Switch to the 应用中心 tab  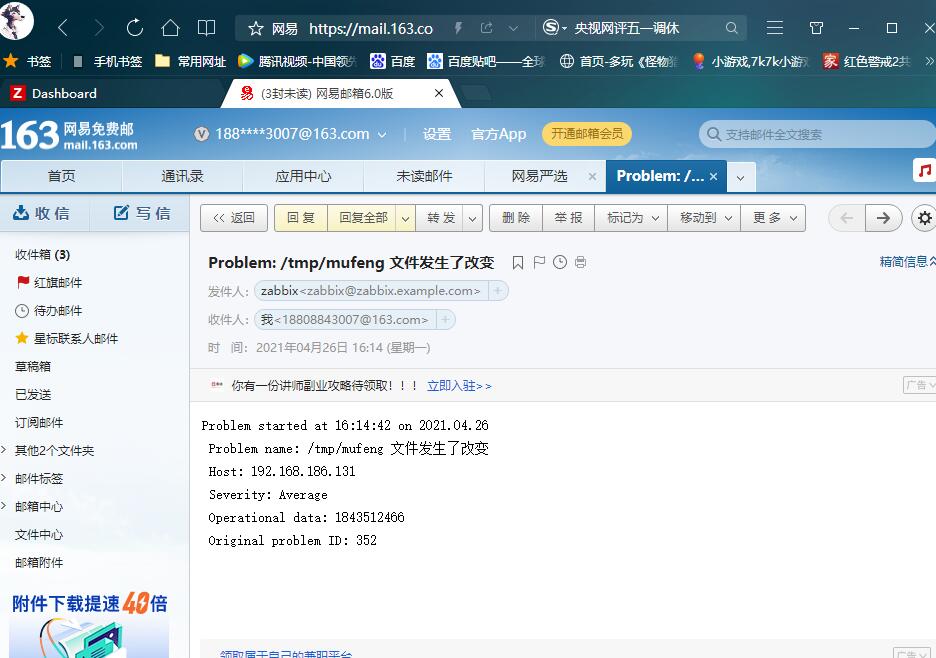(x=303, y=176)
